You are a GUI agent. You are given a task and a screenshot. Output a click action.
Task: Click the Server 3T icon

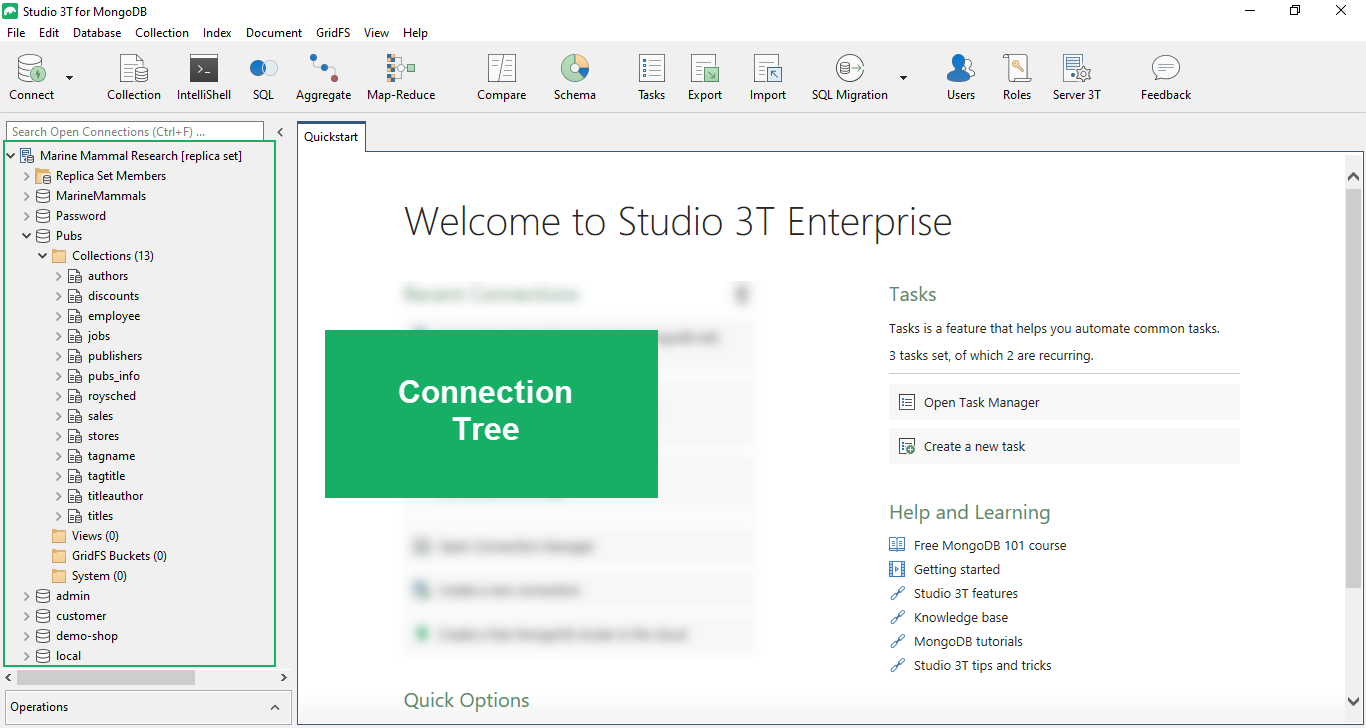pyautogui.click(x=1076, y=77)
